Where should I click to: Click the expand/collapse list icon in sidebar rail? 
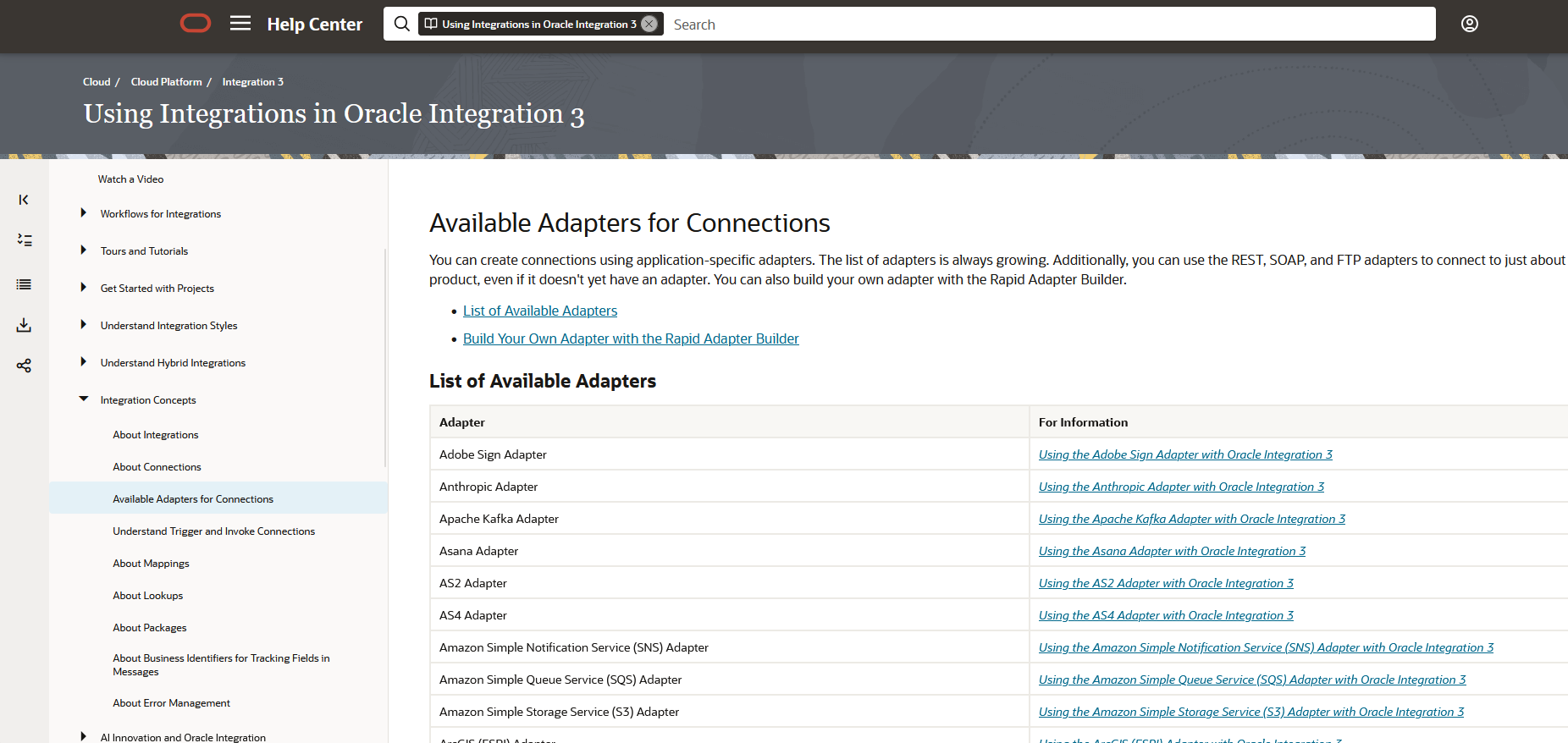[x=24, y=240]
